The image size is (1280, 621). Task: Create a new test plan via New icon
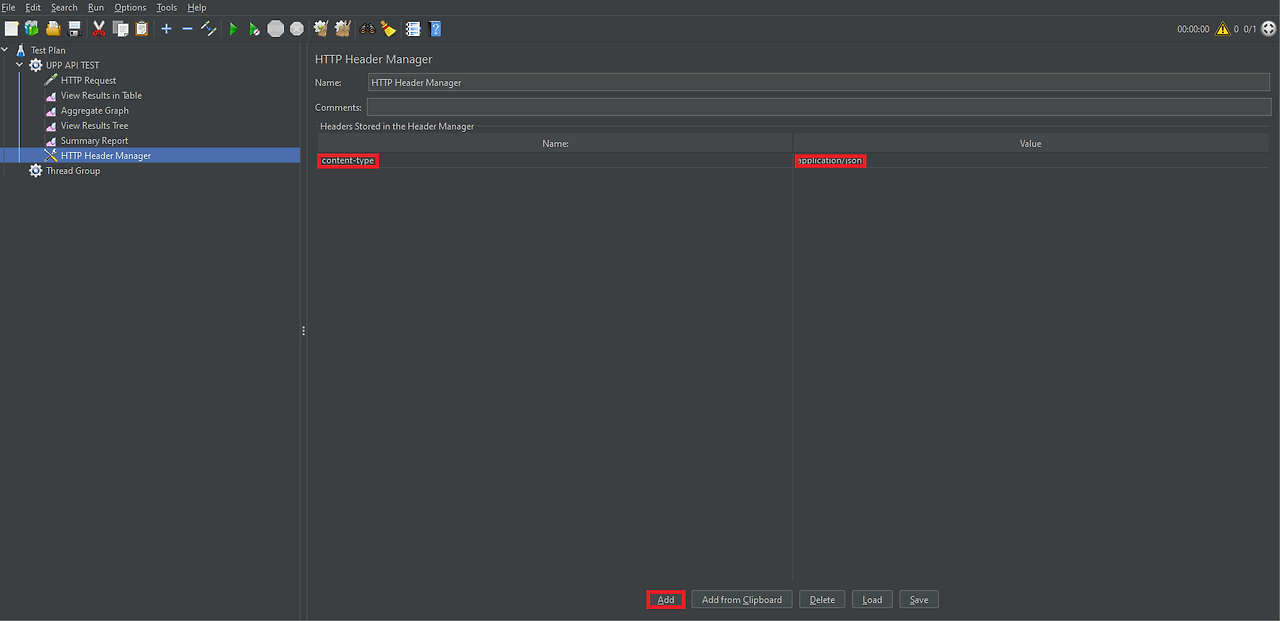pyautogui.click(x=11, y=29)
